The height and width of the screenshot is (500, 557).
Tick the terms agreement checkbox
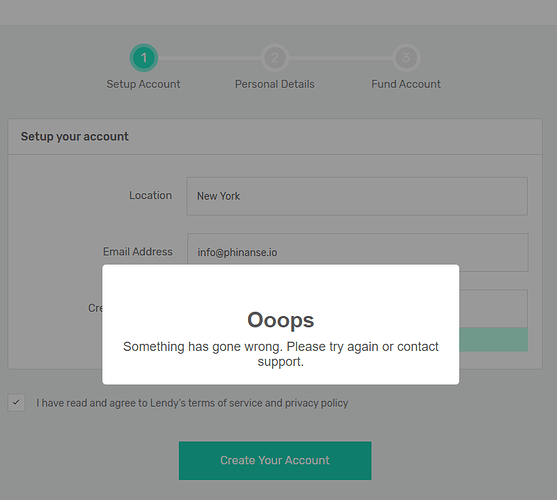tap(16, 403)
